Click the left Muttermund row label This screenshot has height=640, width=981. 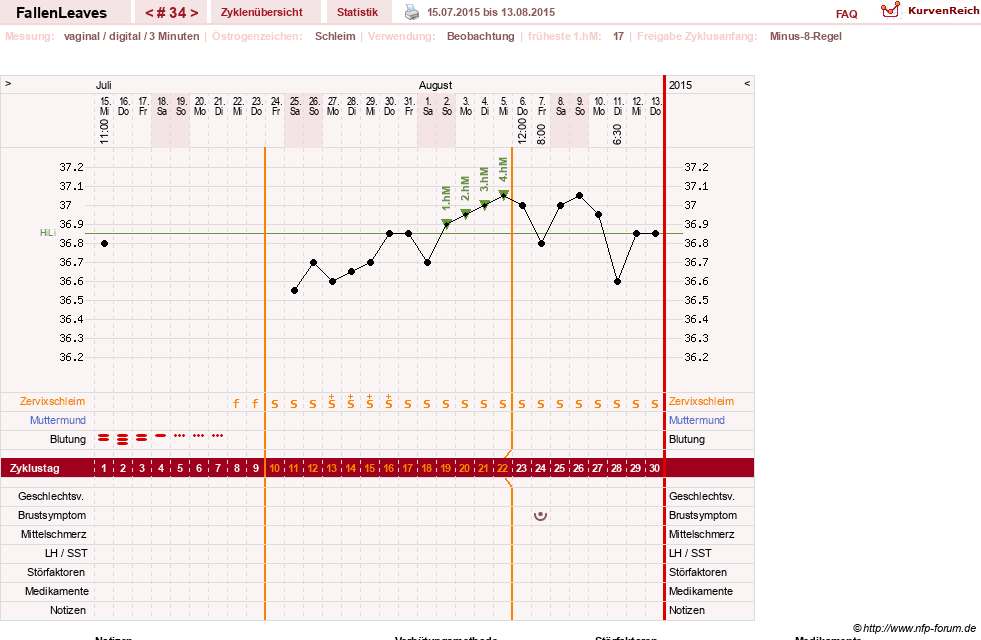58,420
